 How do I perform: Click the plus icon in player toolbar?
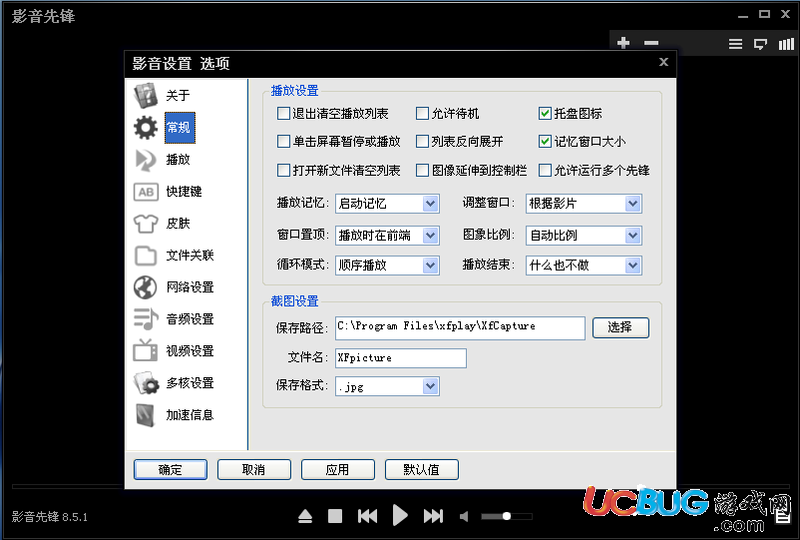(x=623, y=43)
